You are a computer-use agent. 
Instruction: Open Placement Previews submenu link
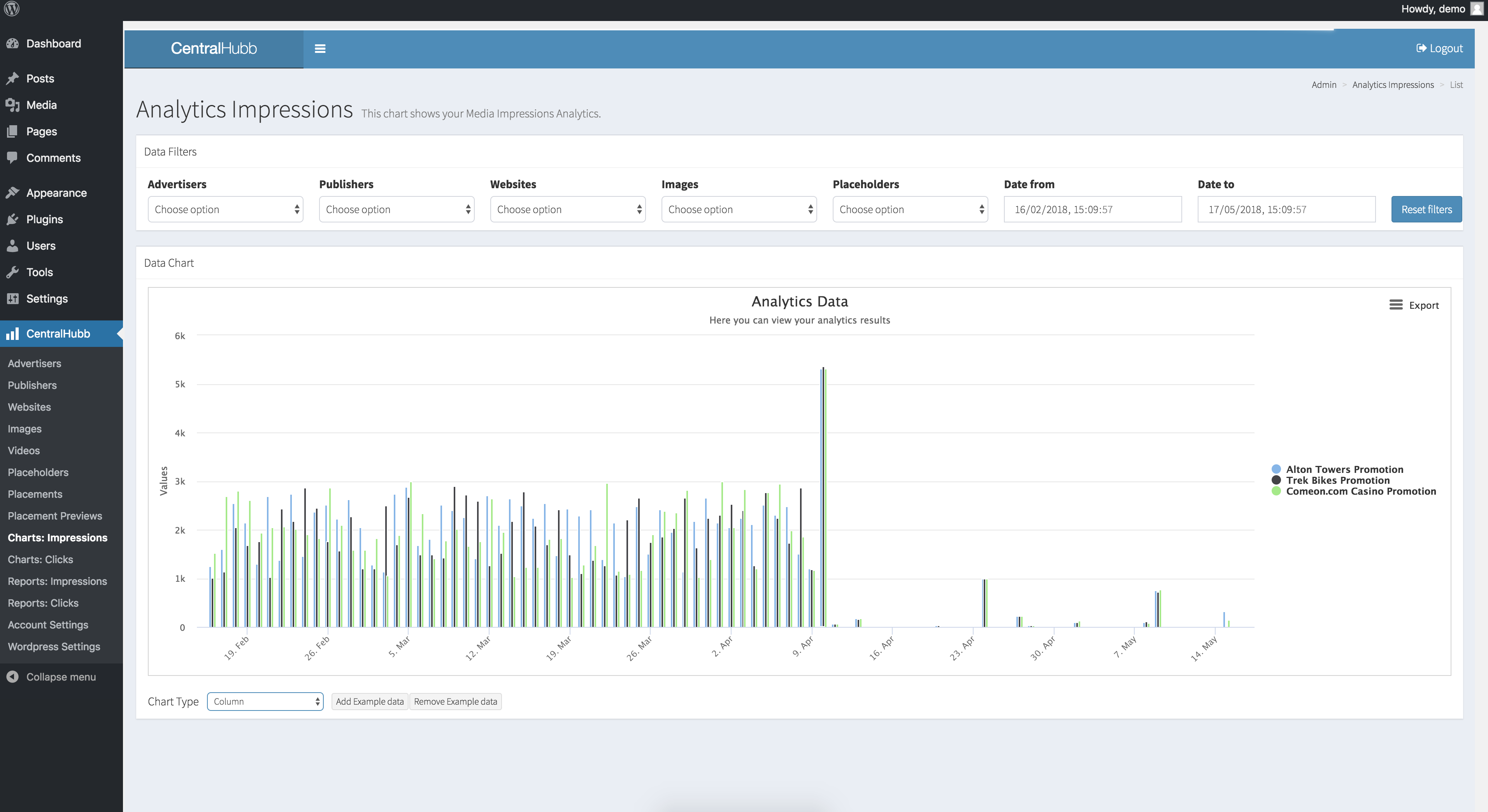[55, 516]
